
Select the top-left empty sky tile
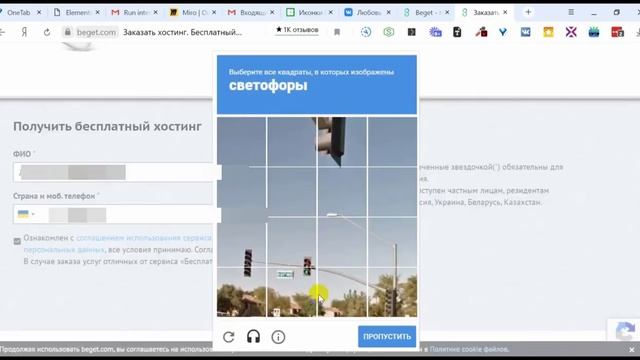pos(242,142)
